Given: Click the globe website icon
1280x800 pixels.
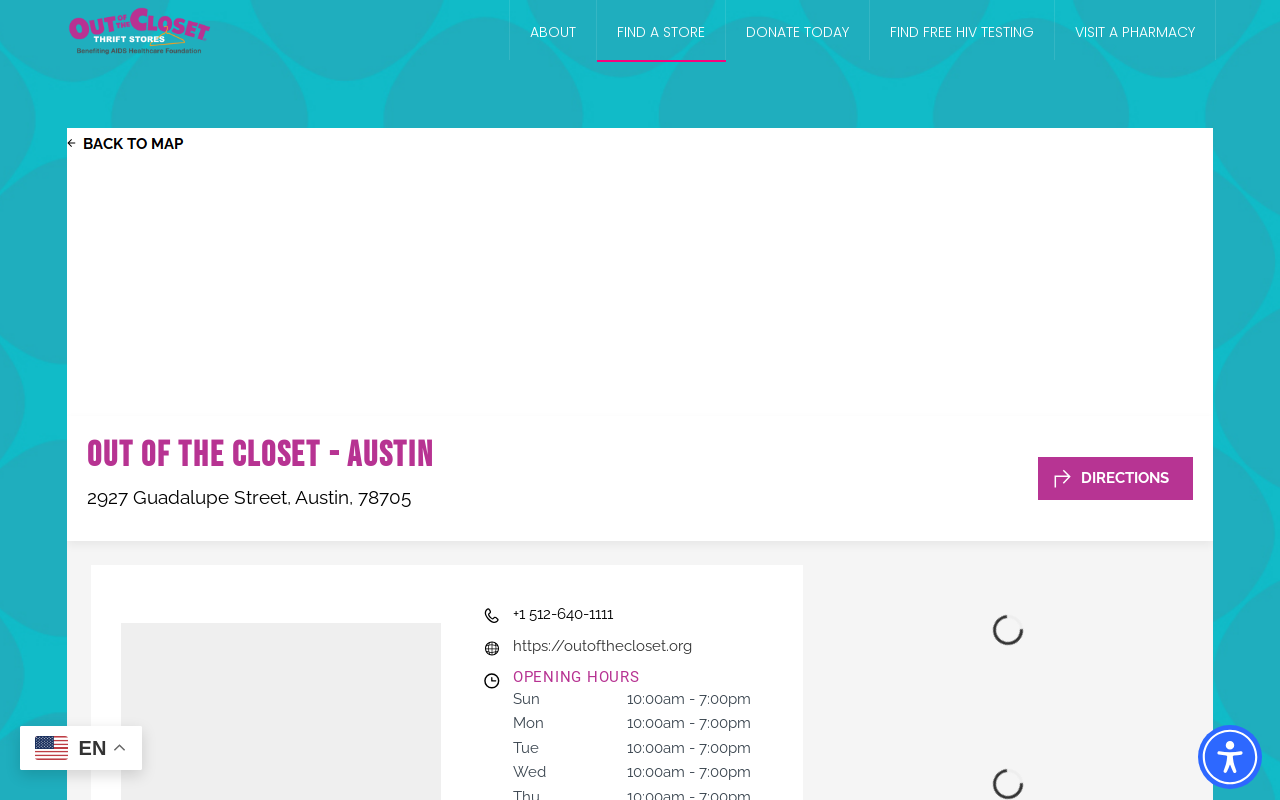Looking at the screenshot, I should click(x=492, y=649).
